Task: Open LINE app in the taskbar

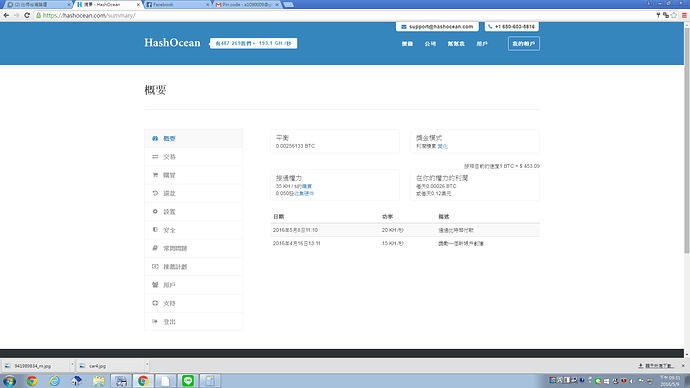Action: click(x=188, y=381)
